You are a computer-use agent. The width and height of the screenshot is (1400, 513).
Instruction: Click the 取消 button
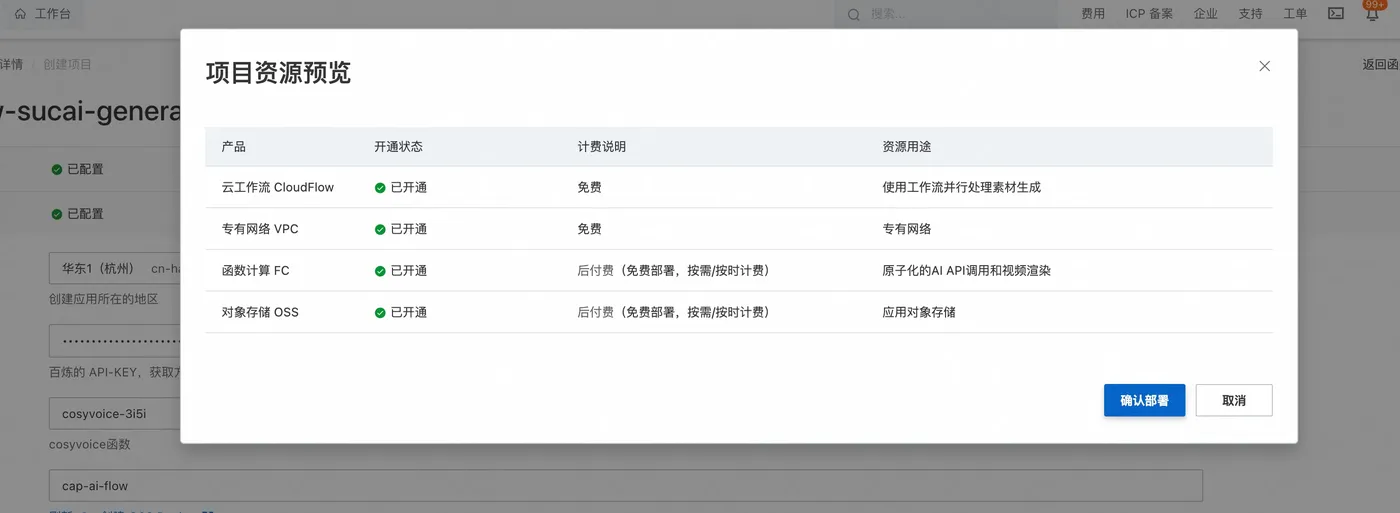[x=1234, y=400]
